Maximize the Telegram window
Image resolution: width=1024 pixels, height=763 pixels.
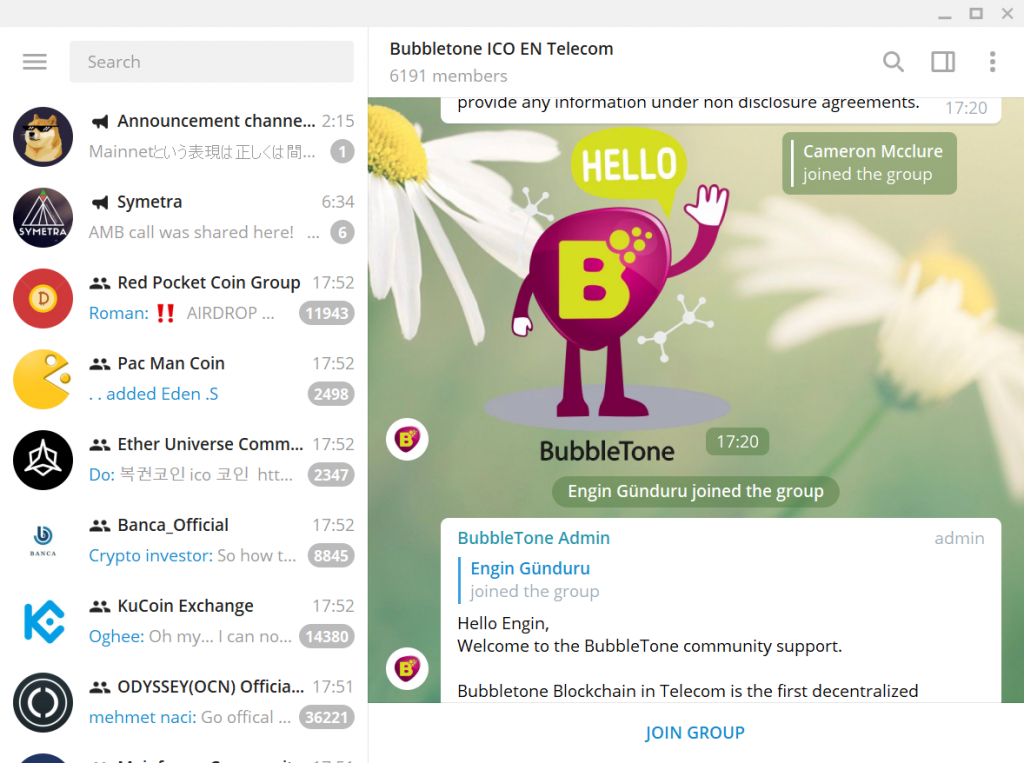point(976,13)
